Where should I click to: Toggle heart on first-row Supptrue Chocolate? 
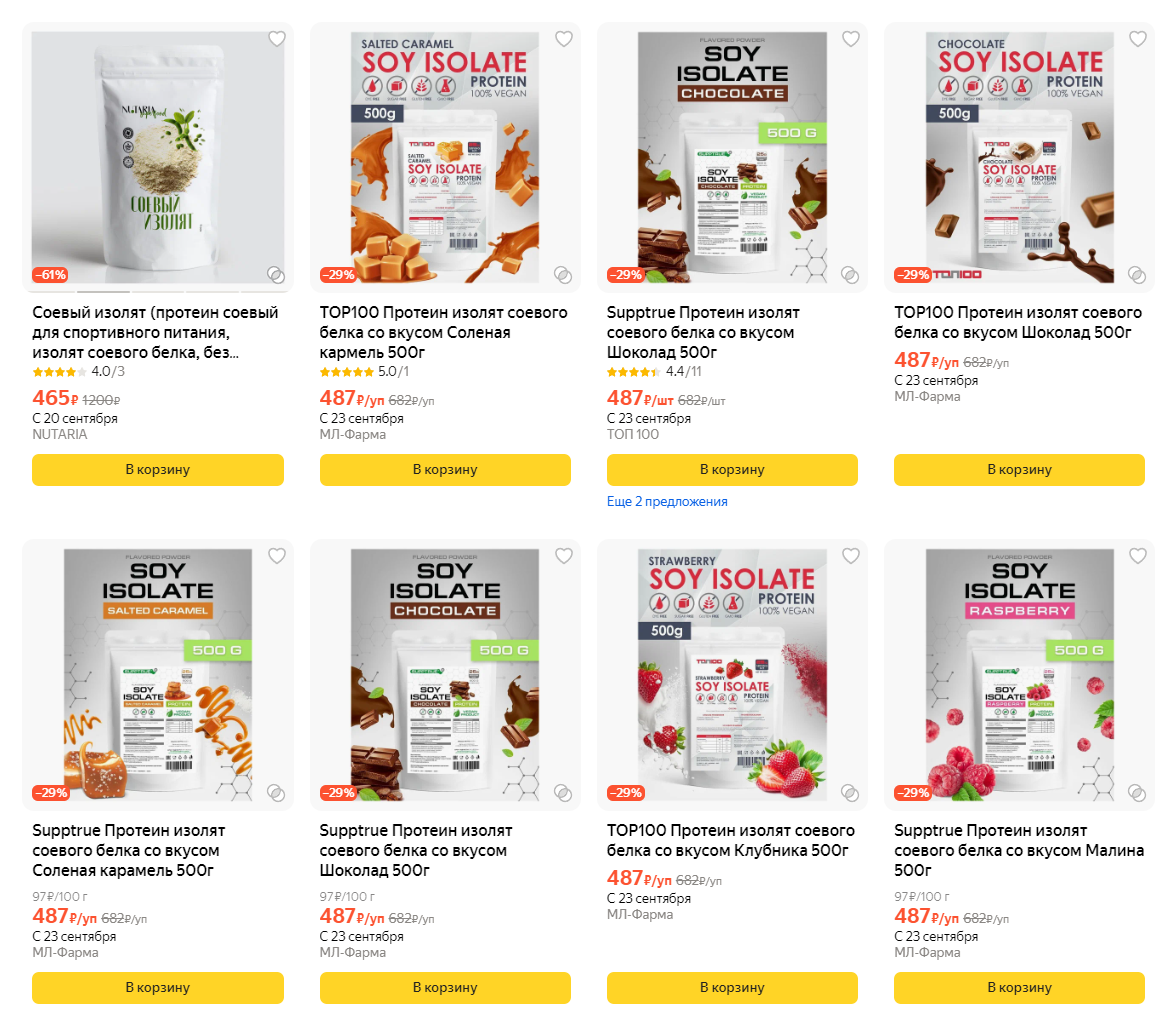(x=851, y=39)
